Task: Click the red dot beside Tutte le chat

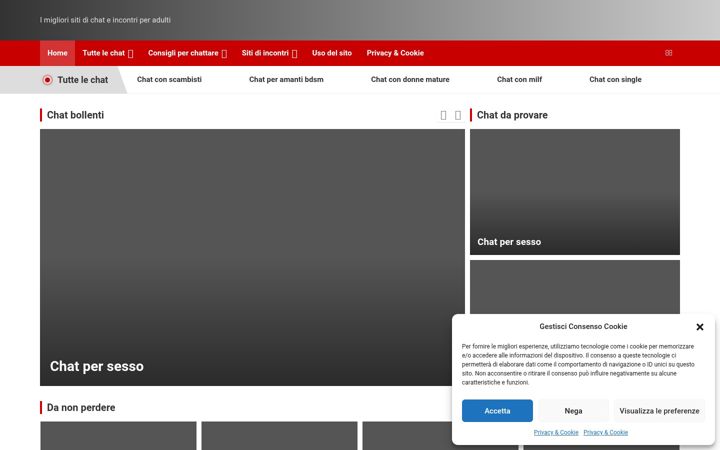Action: click(x=47, y=80)
